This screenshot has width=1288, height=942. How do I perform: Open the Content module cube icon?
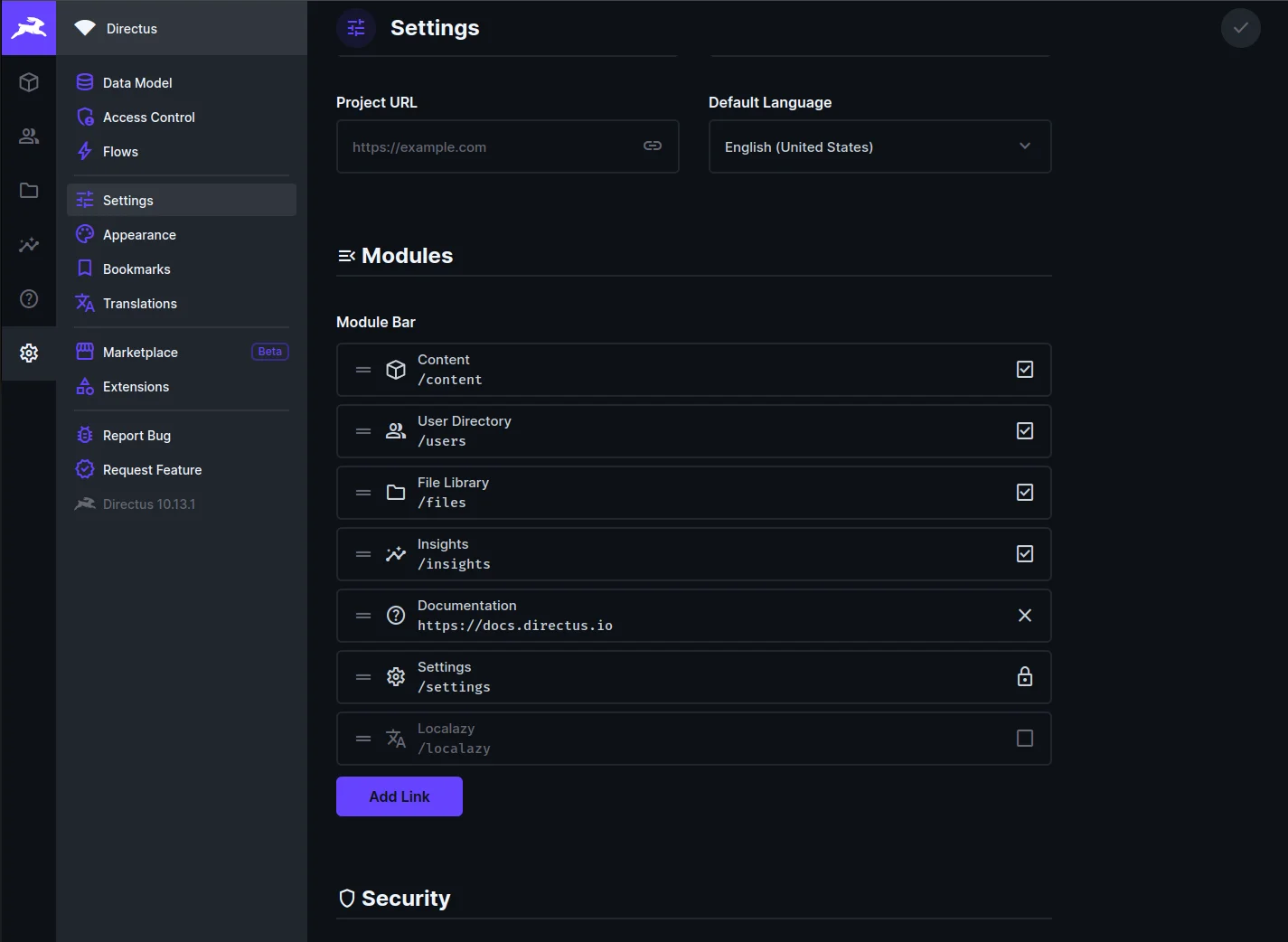(29, 82)
